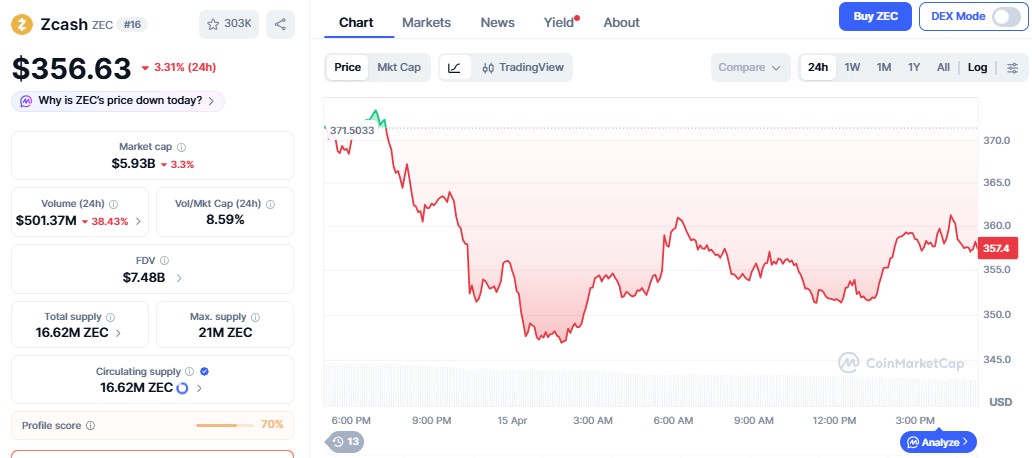Set chart range to All

tap(943, 67)
